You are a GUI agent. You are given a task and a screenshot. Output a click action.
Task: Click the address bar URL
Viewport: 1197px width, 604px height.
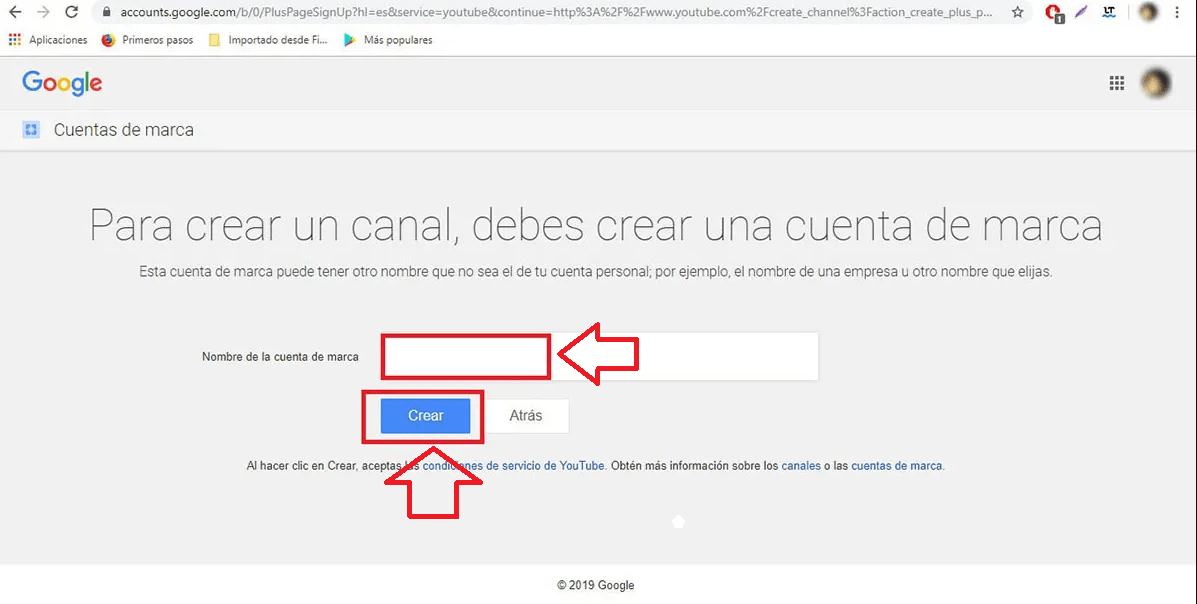pos(556,12)
